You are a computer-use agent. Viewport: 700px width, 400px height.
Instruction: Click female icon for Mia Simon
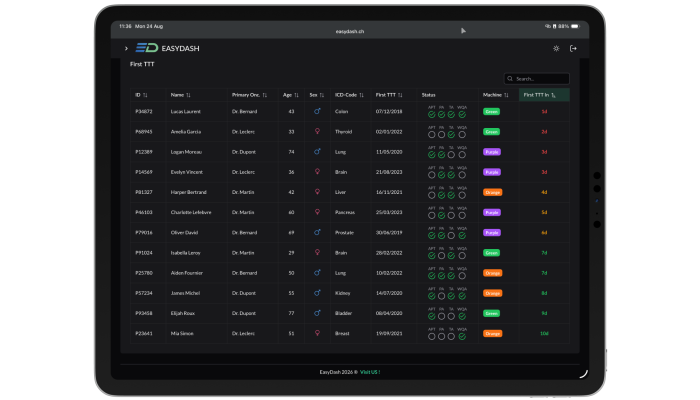[317, 333]
